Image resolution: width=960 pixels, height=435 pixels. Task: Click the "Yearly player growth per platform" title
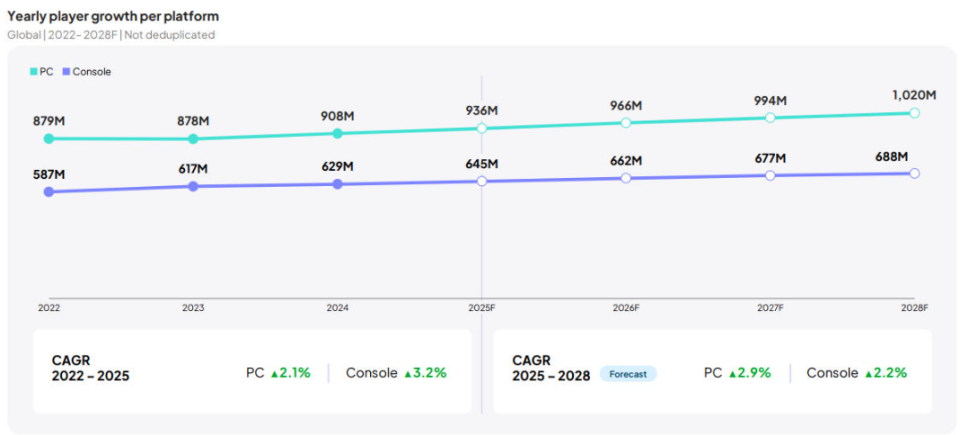113,16
